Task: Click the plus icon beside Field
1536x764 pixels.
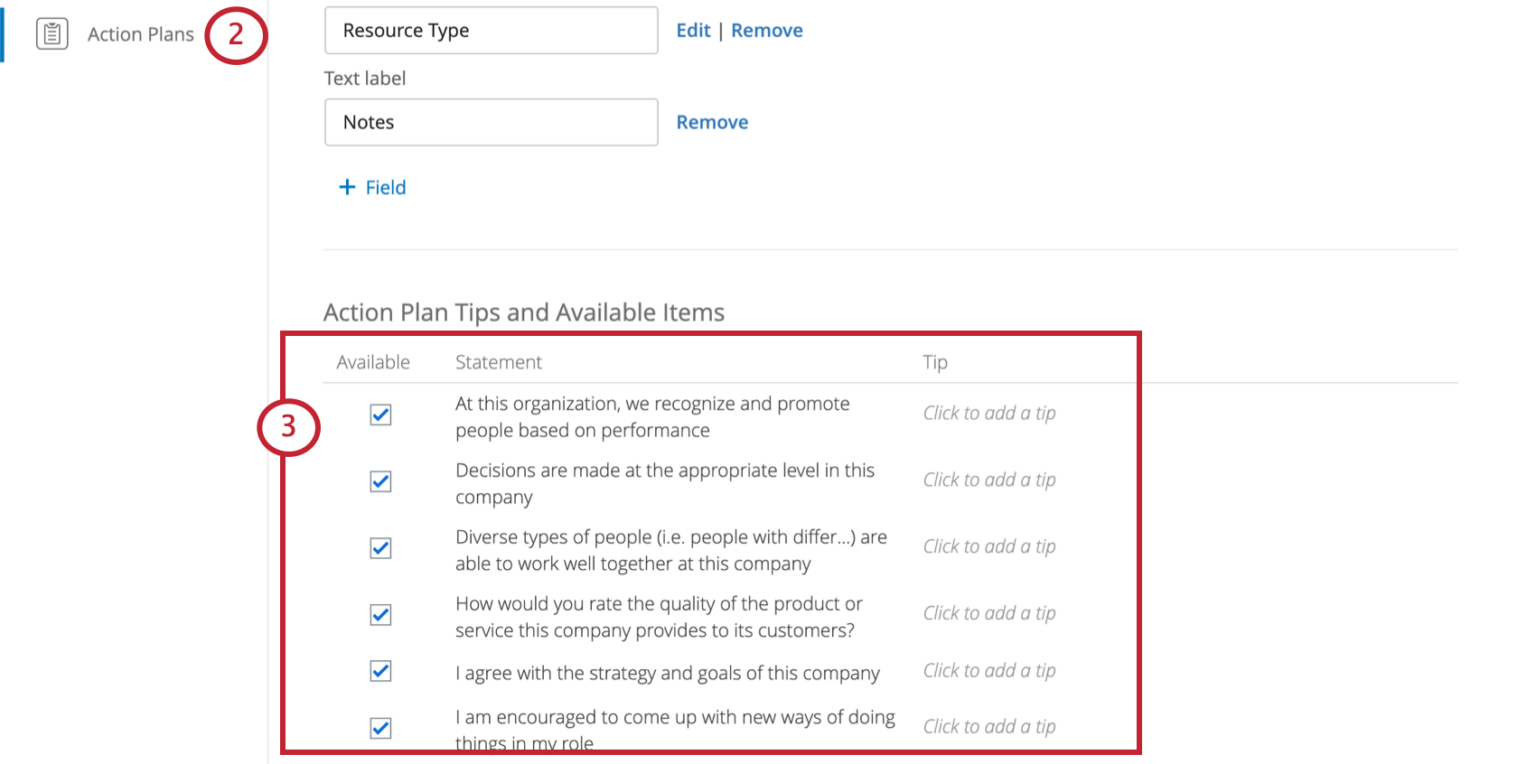Action: tap(347, 187)
